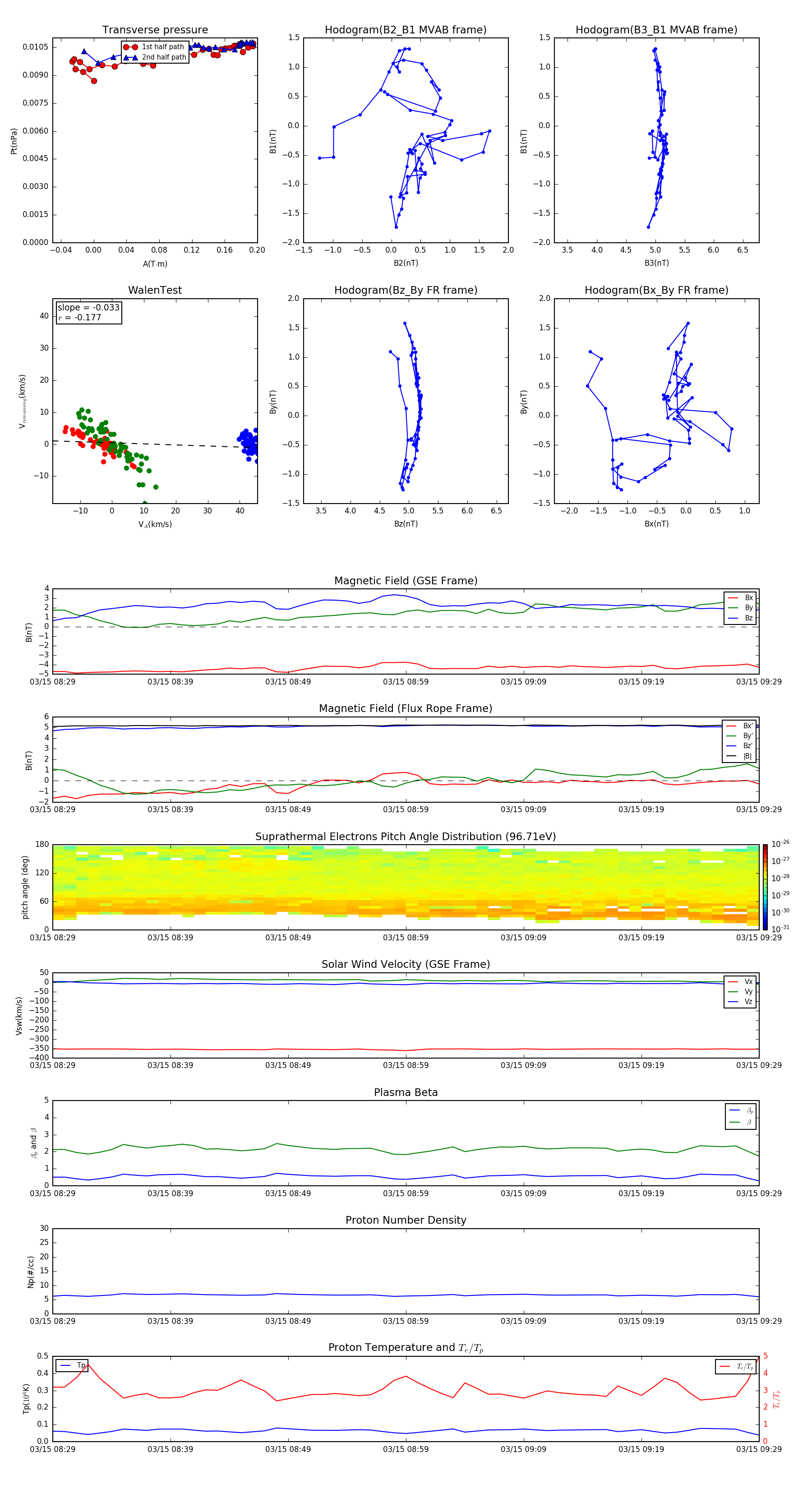
Task: Click the "Magnetic Field (Flux Rope Frame)" title
Action: click(x=406, y=709)
